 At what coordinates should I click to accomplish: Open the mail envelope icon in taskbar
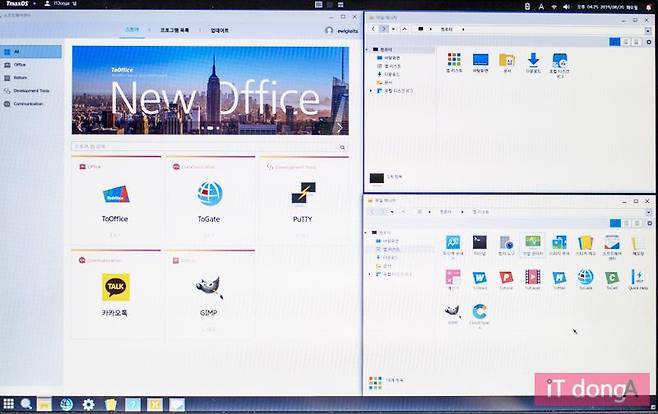177,404
